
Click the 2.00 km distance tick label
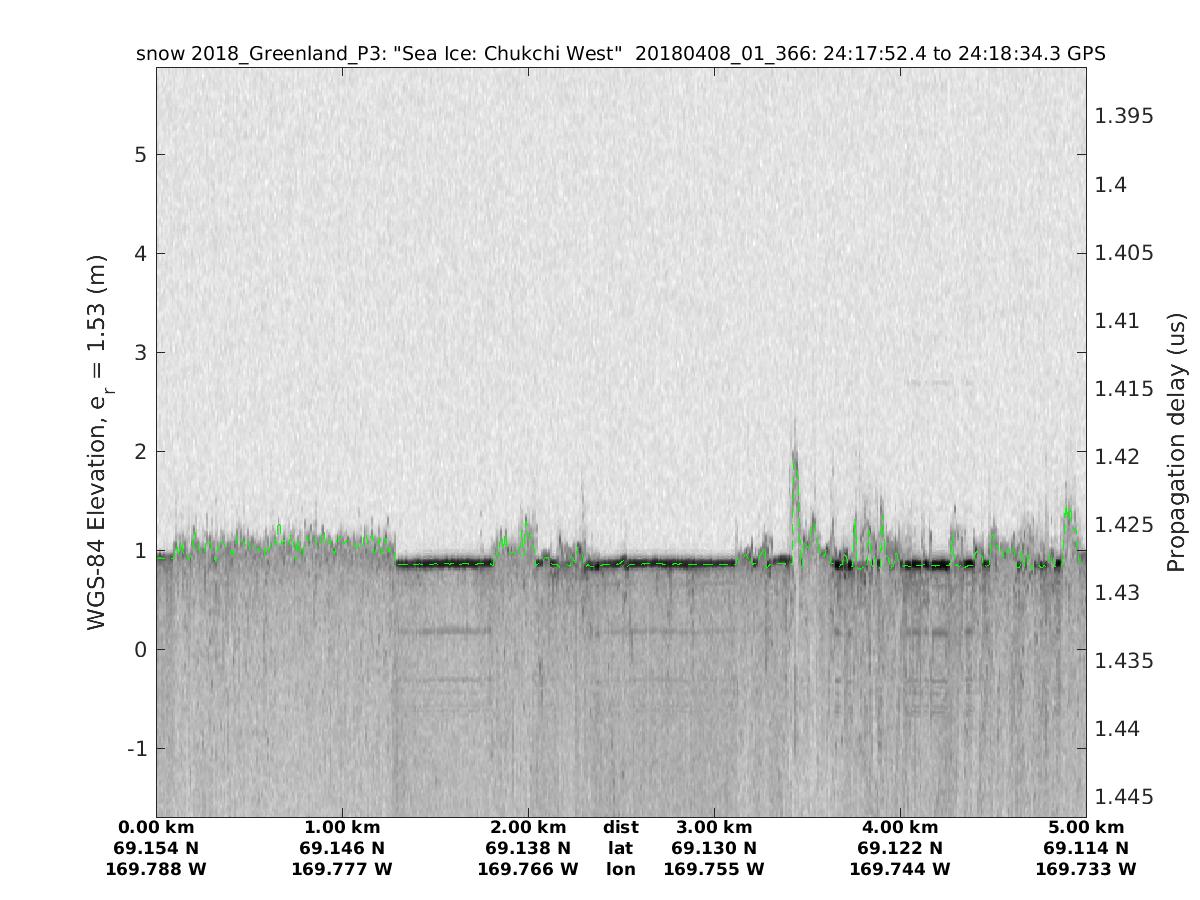click(x=528, y=827)
